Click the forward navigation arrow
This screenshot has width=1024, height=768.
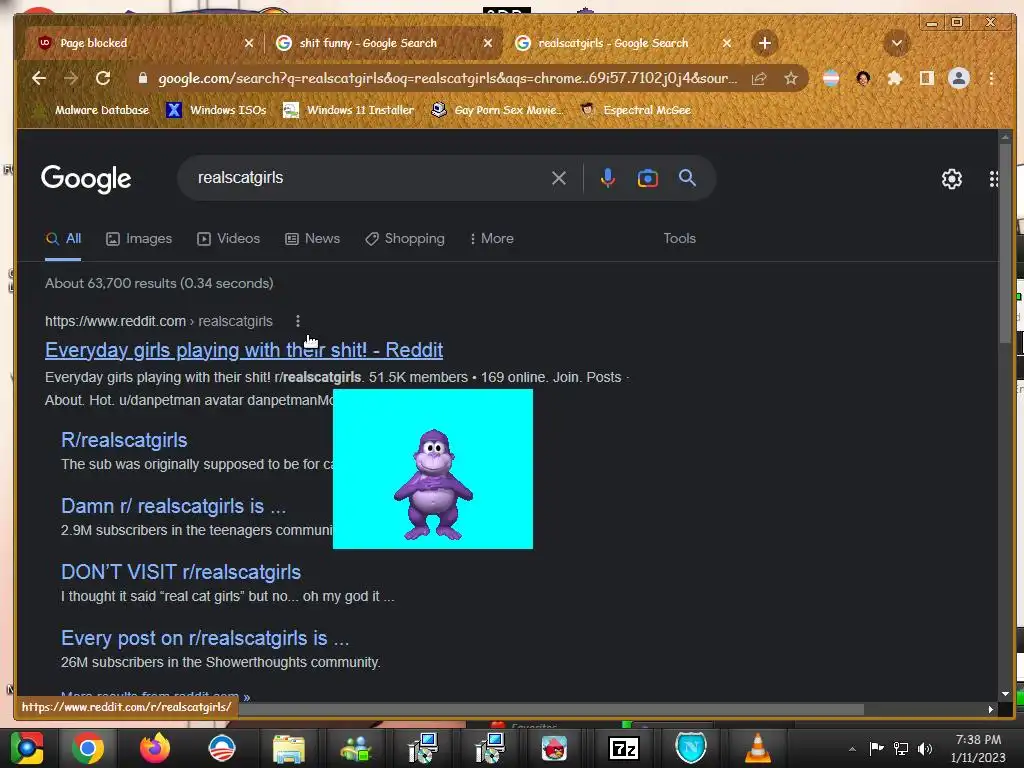point(71,78)
